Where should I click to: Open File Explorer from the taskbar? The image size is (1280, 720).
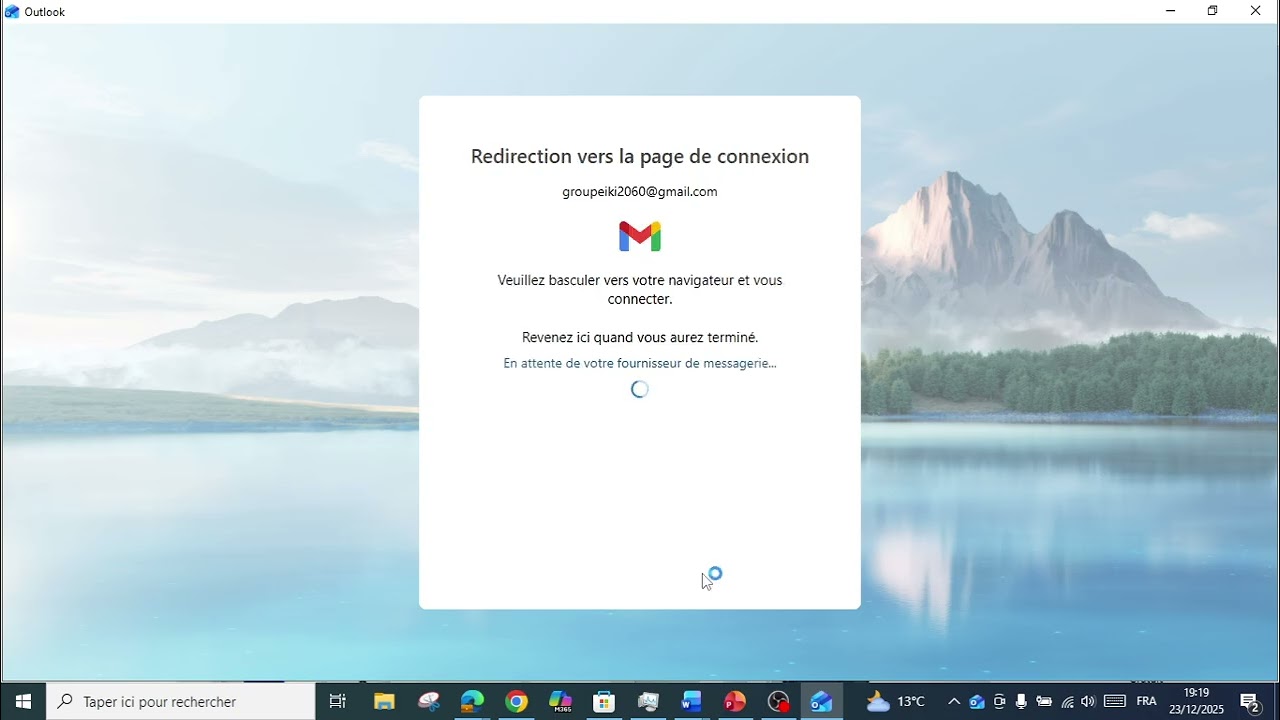(x=384, y=701)
